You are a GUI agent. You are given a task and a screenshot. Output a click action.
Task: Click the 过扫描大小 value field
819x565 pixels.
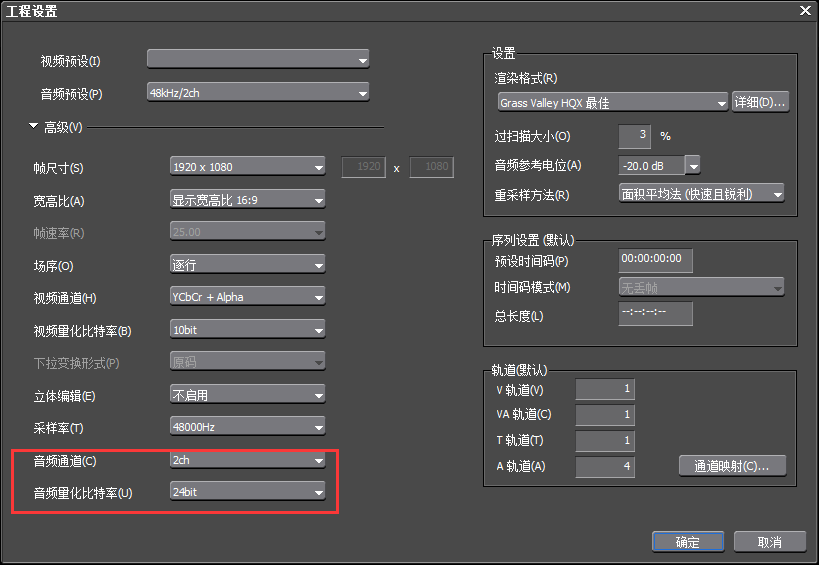[x=634, y=136]
